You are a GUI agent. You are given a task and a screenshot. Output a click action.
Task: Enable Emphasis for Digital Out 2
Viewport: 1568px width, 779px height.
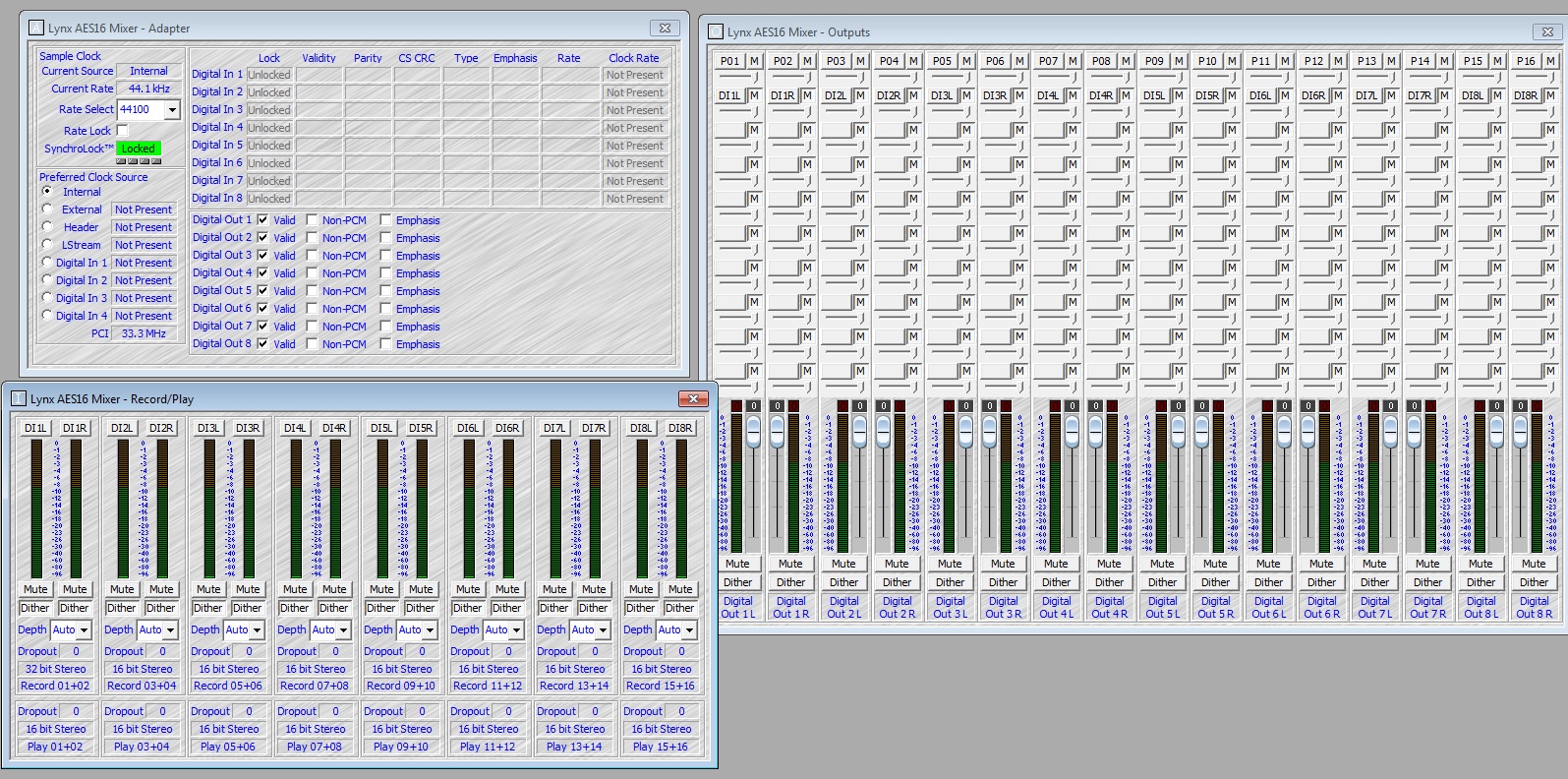tap(385, 237)
